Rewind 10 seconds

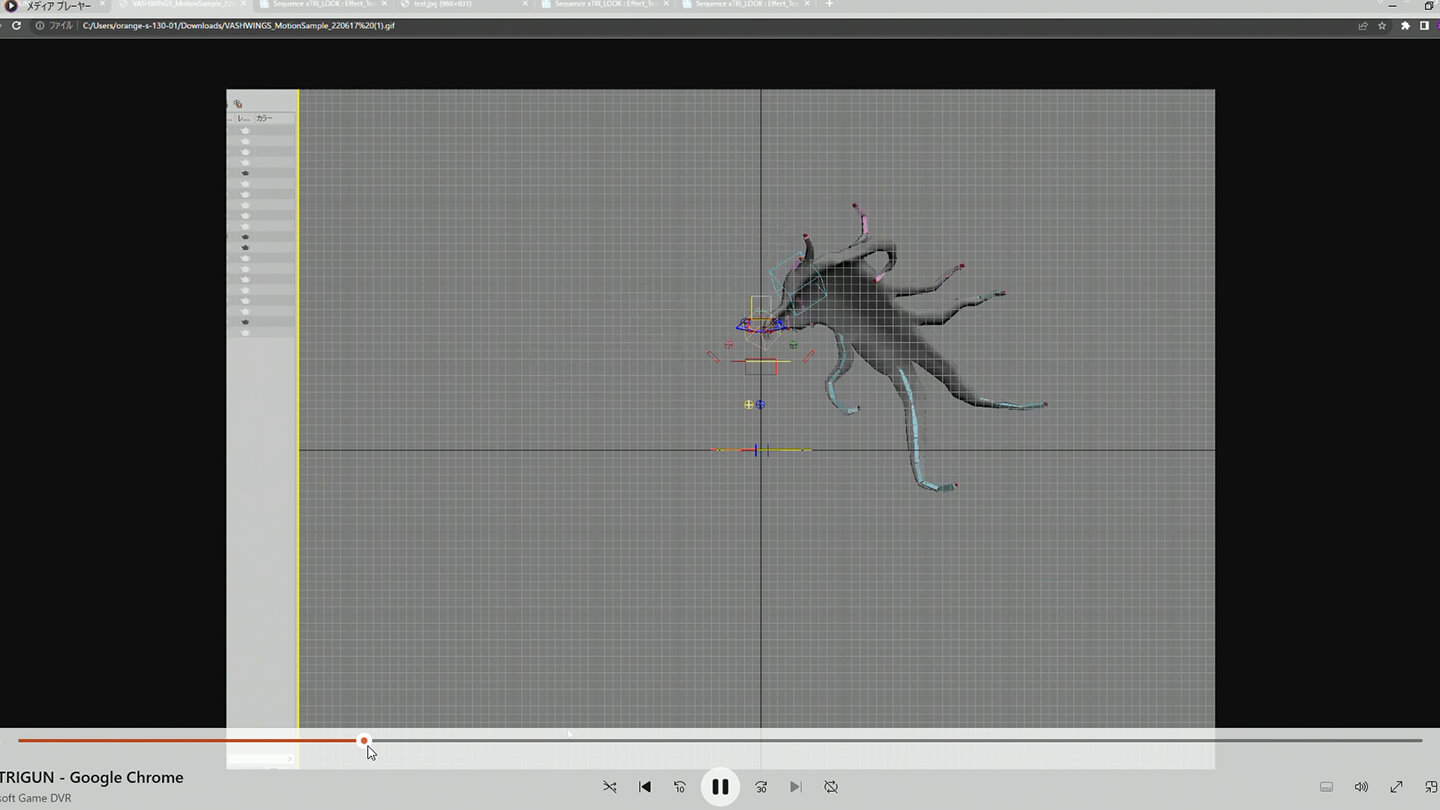click(x=680, y=787)
